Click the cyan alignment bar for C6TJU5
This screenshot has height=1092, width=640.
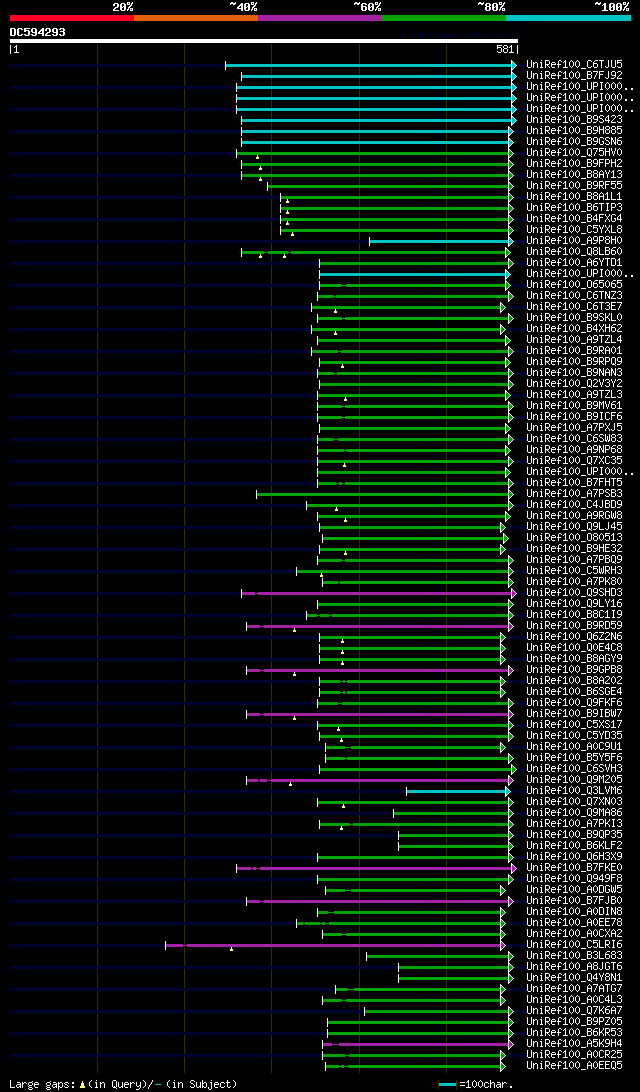coord(369,65)
